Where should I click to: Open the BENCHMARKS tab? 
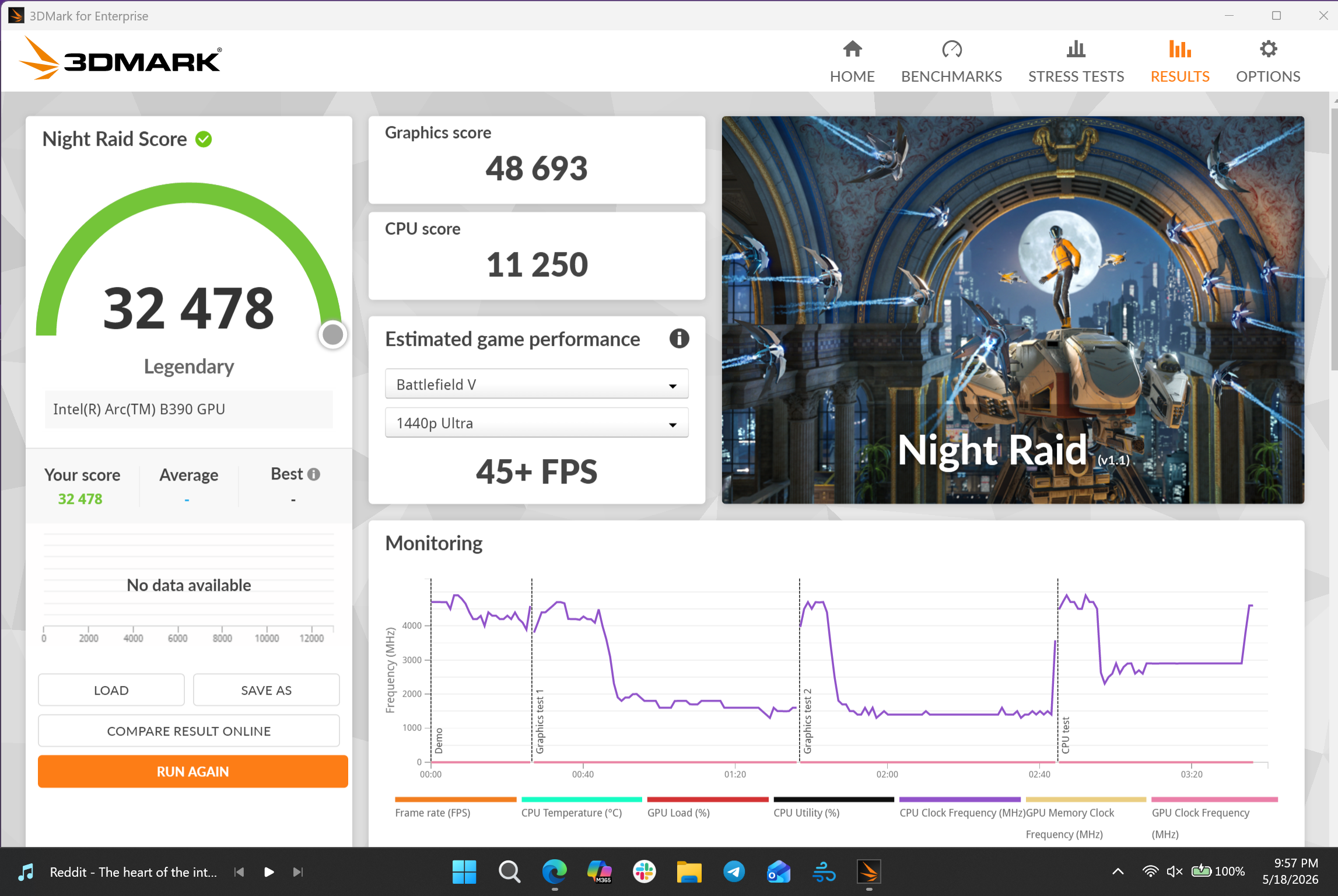click(x=951, y=62)
